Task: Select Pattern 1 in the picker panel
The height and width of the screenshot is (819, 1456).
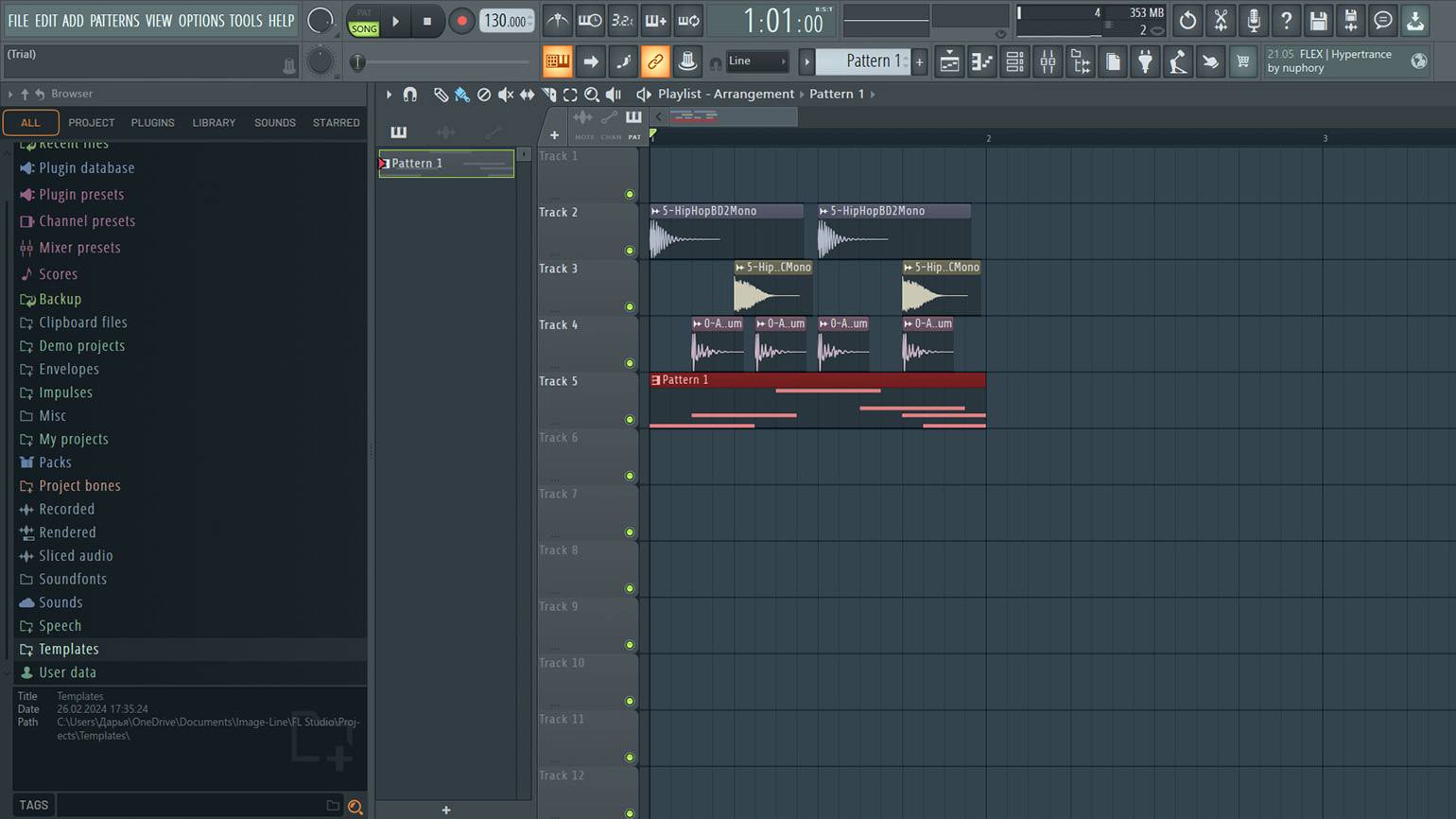Action: pos(446,164)
